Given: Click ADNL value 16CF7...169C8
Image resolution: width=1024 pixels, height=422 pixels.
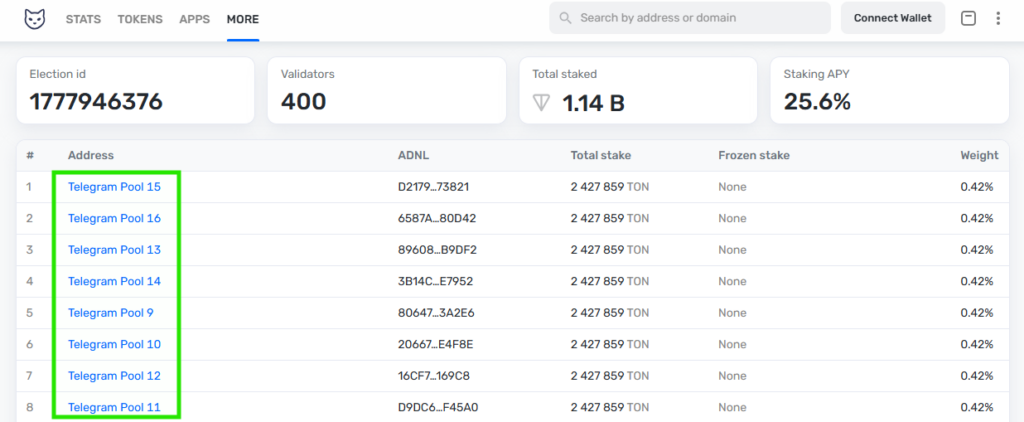Looking at the screenshot, I should click(x=434, y=376).
